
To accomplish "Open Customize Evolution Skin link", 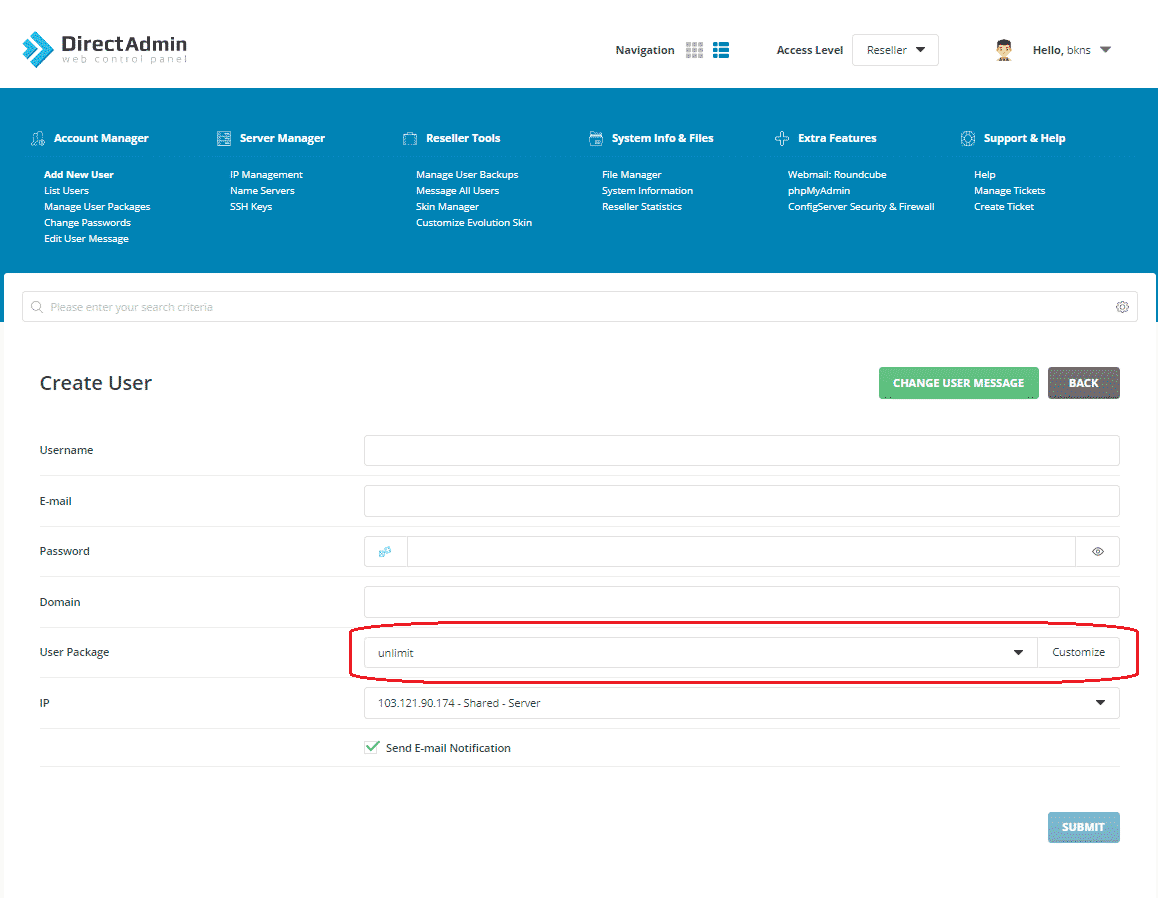I will [x=474, y=223].
